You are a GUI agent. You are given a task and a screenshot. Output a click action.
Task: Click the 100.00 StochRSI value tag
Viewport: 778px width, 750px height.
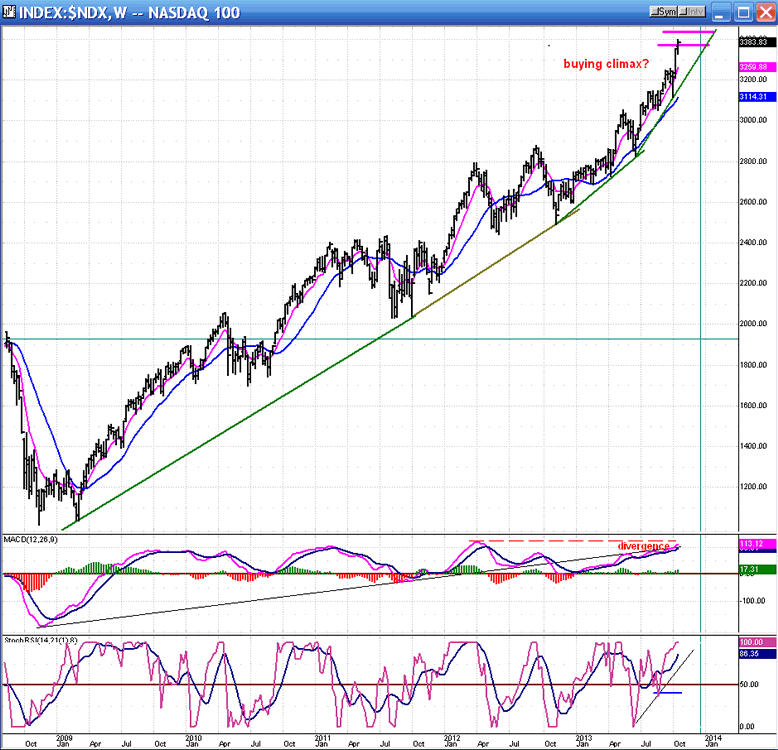[x=757, y=642]
